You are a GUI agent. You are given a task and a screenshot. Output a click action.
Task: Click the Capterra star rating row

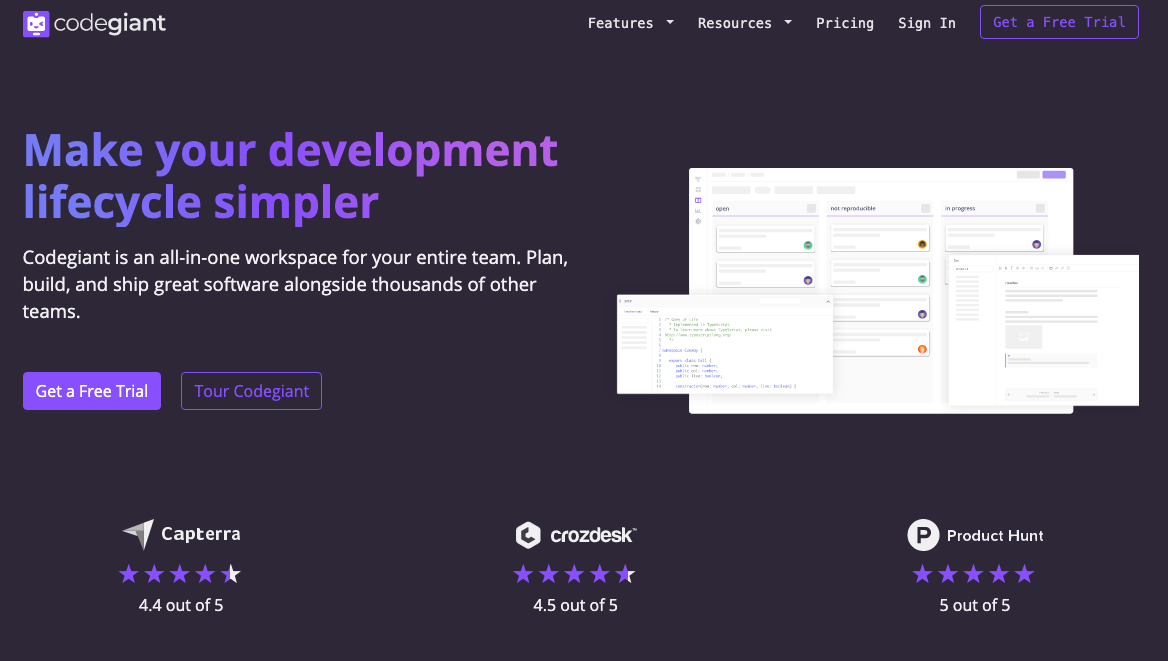coord(180,574)
